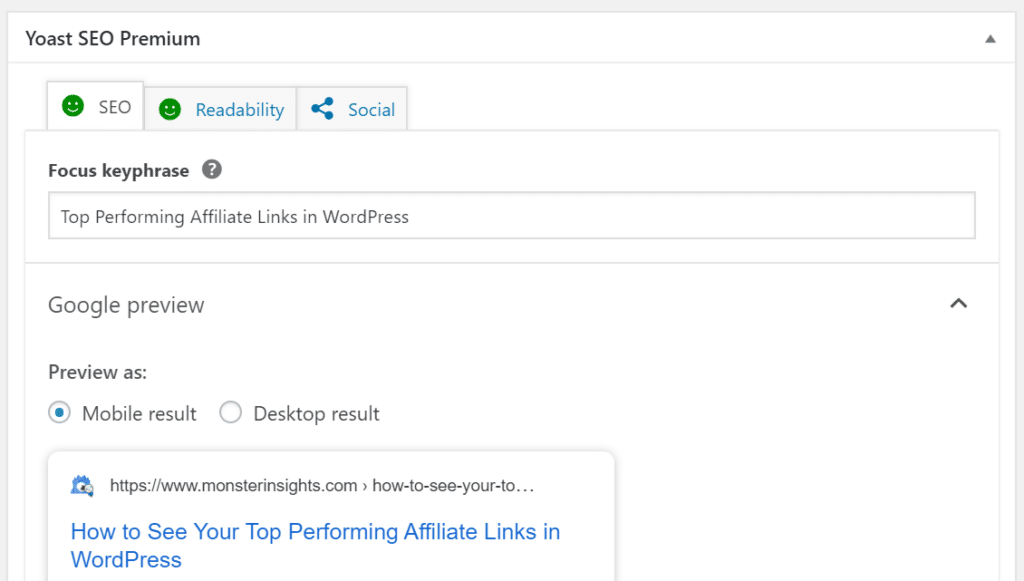Screen dimensions: 1024x581
Task: Select the Desktop result radio button
Action: [x=230, y=413]
